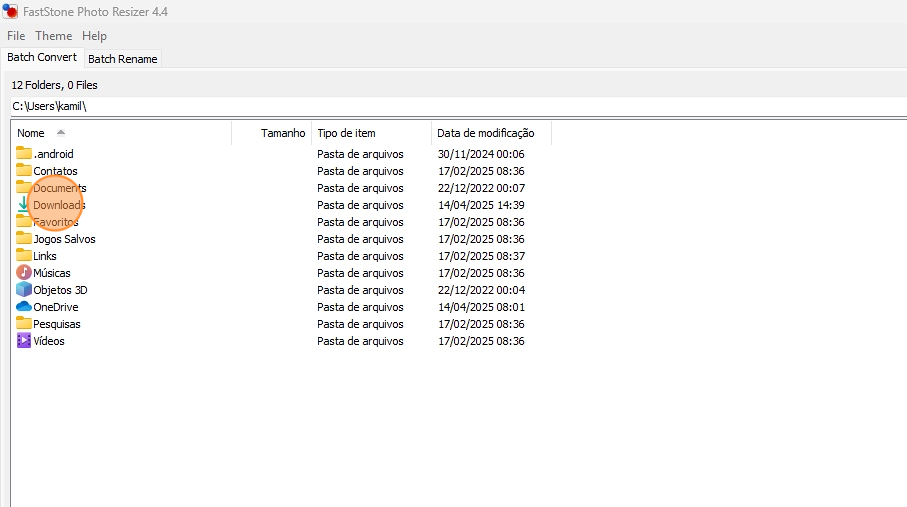The width and height of the screenshot is (907, 507).
Task: Select the Batch Convert tab
Action: point(42,58)
